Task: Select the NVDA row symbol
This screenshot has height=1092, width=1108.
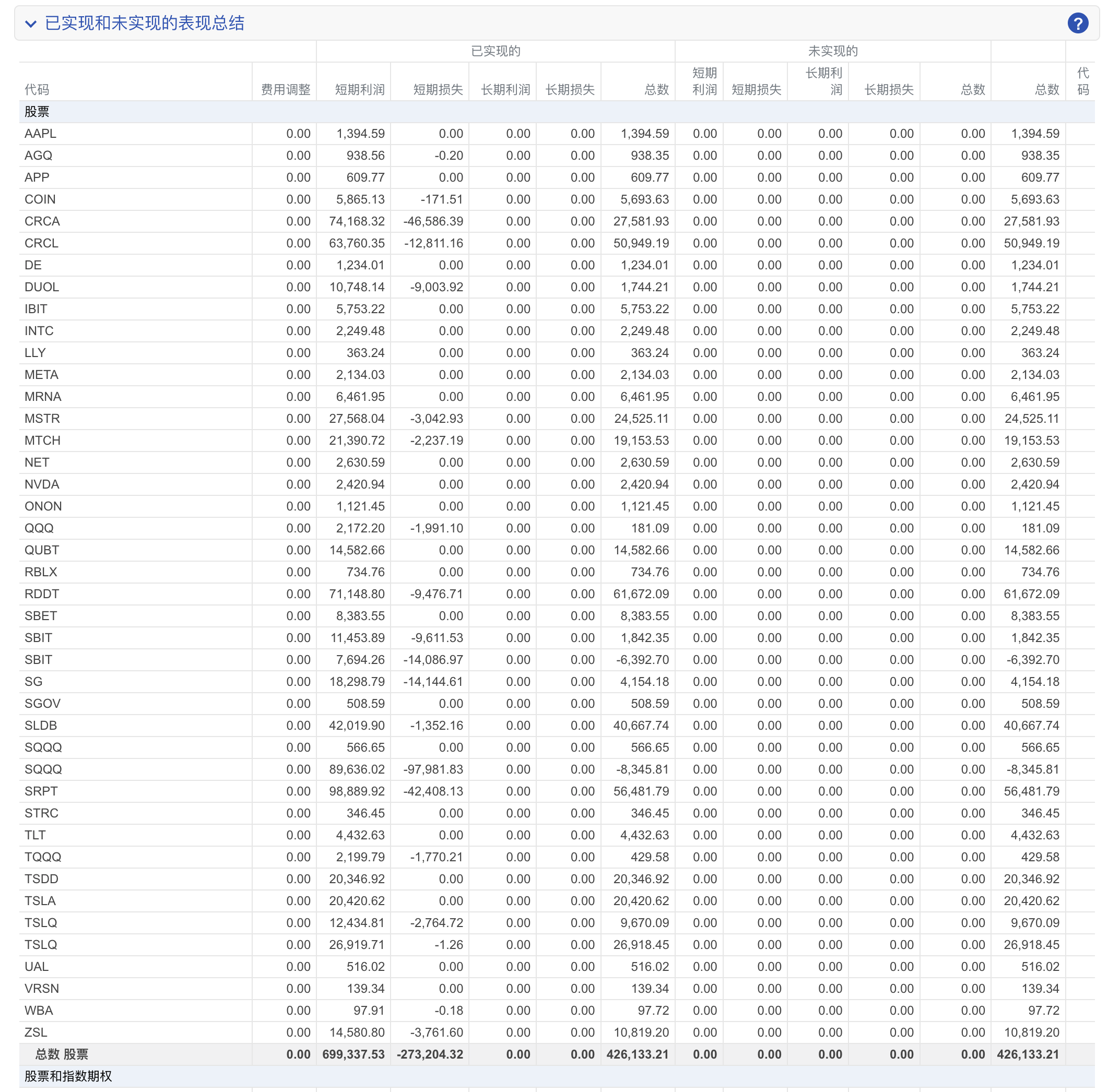Action: [x=42, y=484]
